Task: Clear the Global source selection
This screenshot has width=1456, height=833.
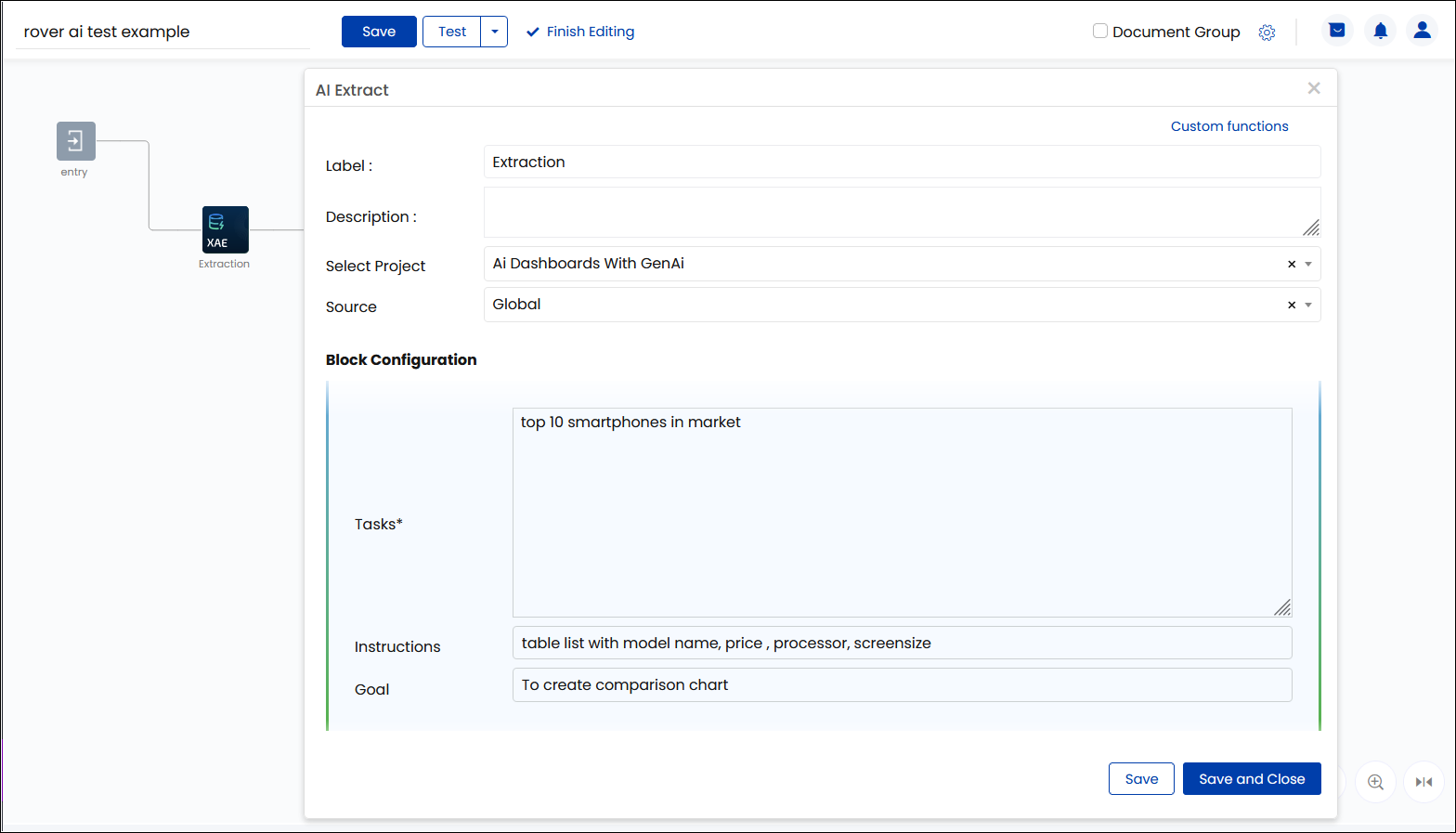Action: [1292, 306]
